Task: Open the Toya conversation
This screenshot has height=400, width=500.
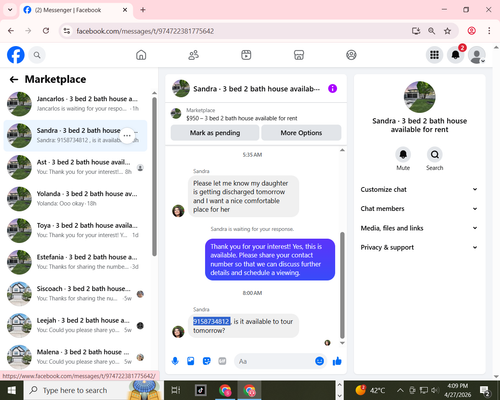Action: click(76, 231)
